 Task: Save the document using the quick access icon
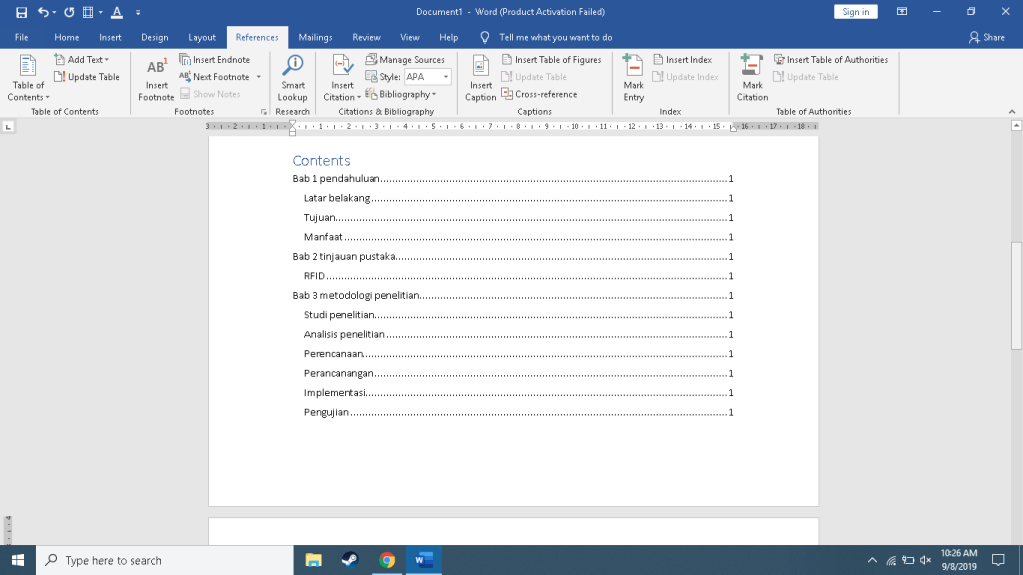coord(21,12)
